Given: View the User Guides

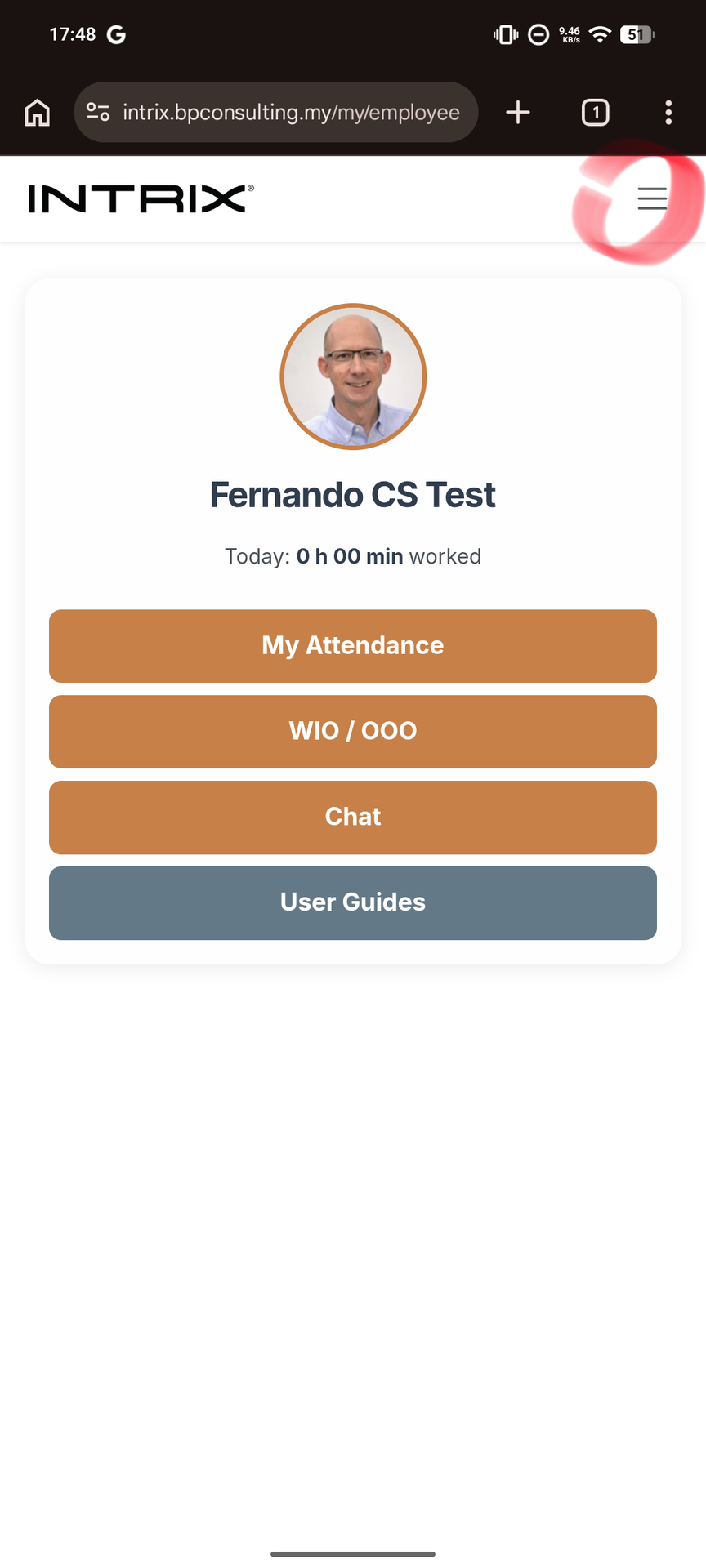Looking at the screenshot, I should [353, 903].
